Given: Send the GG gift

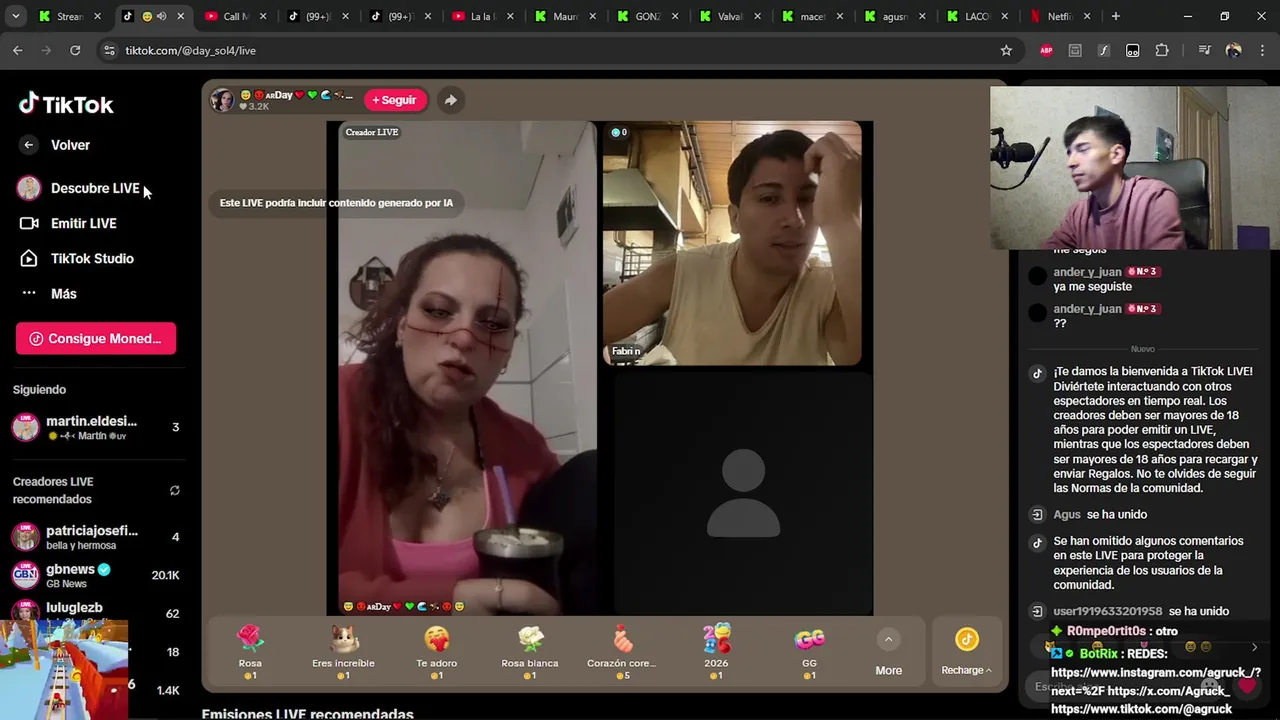Looking at the screenshot, I should [x=809, y=653].
